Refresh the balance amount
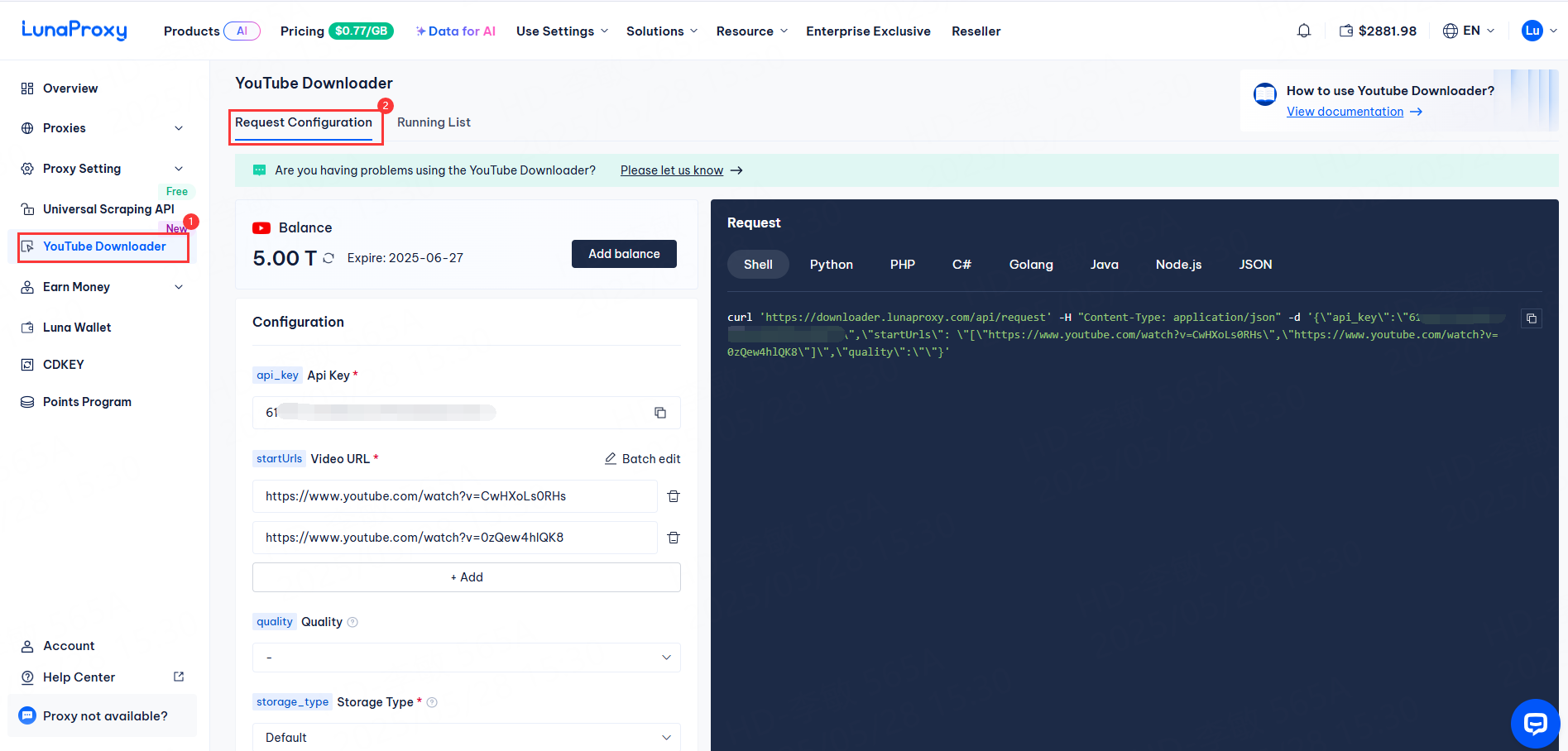1568x751 pixels. (328, 258)
